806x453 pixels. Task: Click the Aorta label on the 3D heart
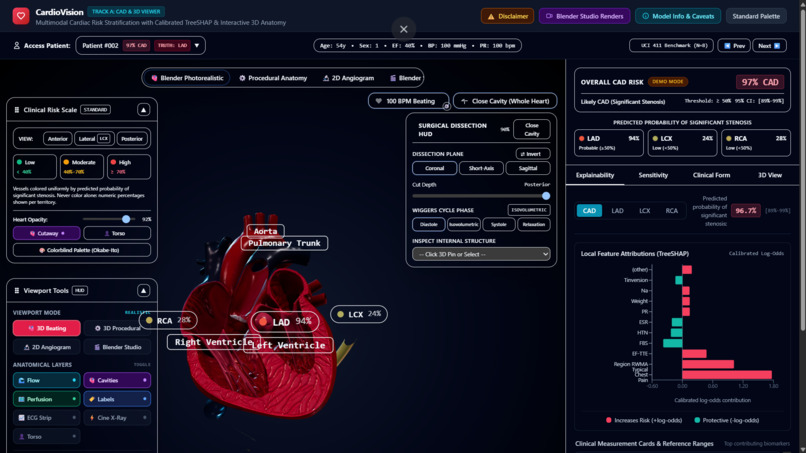[x=265, y=231]
